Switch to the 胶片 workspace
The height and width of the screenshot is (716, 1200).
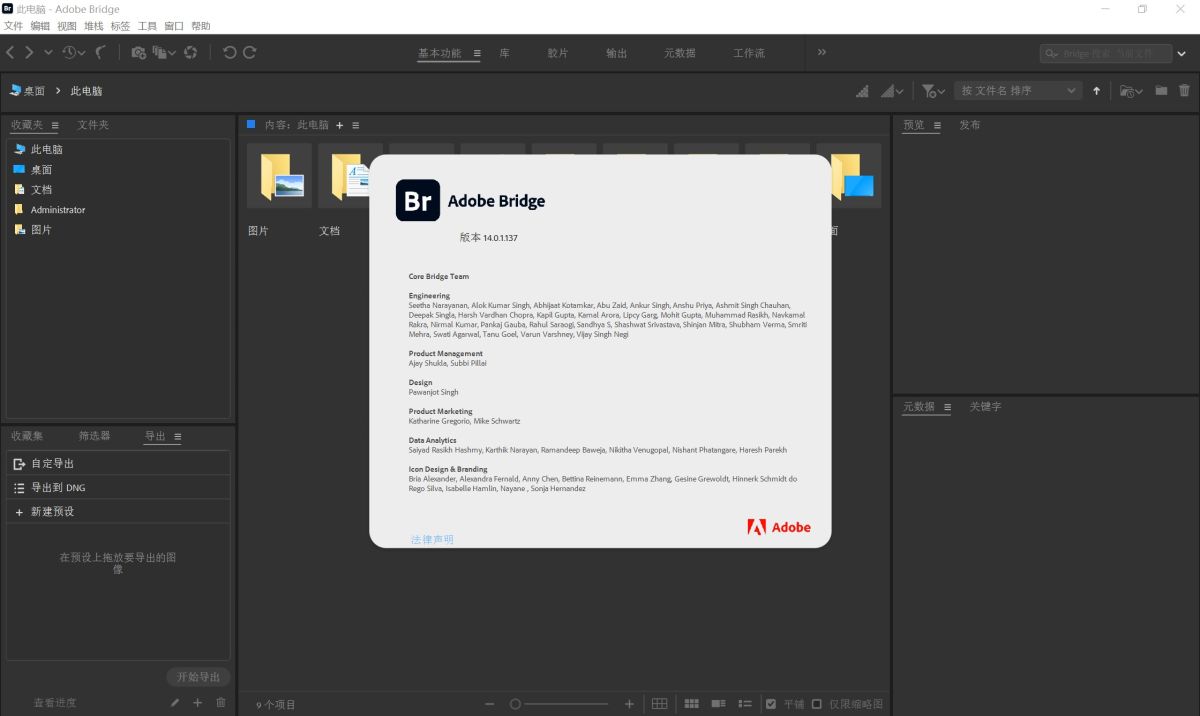[x=558, y=53]
